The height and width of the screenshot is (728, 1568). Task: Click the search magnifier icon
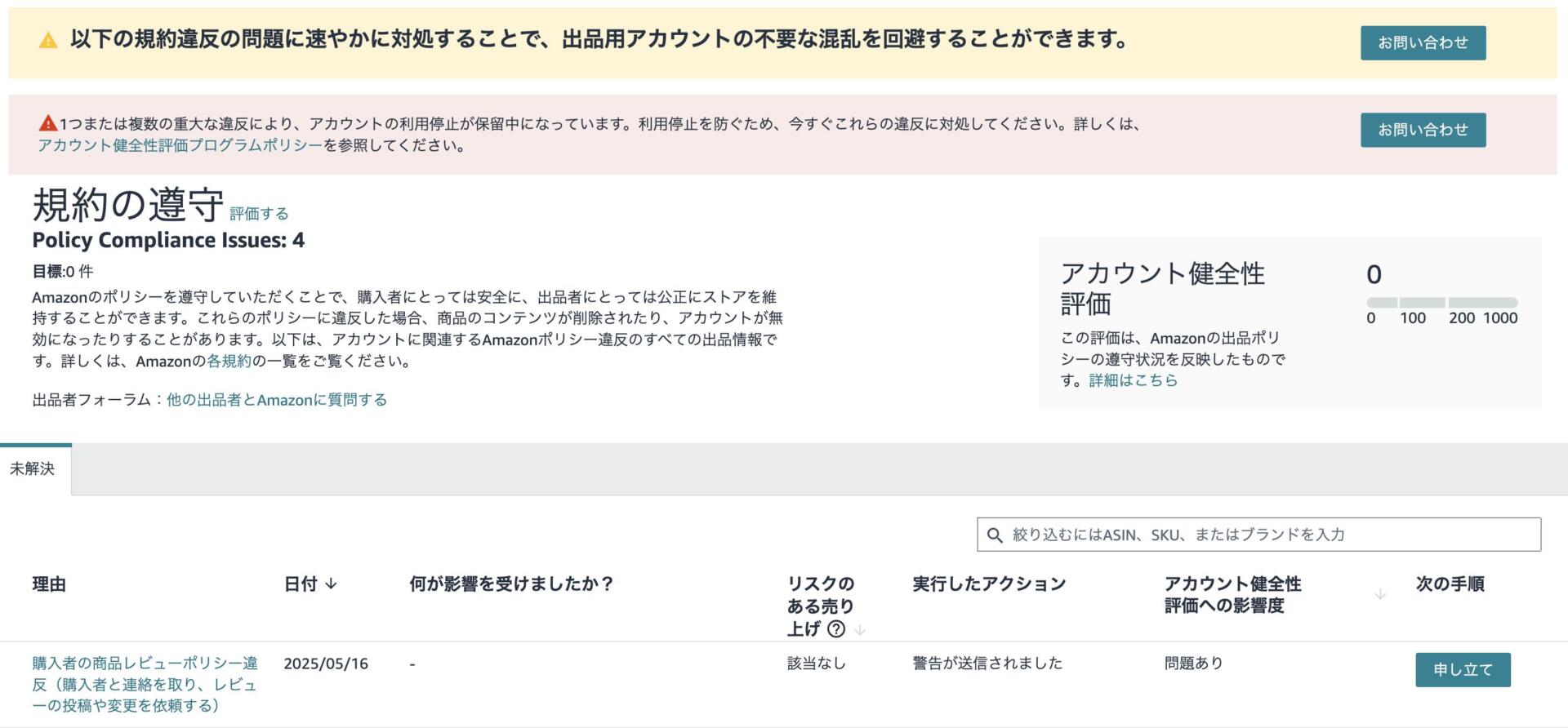coord(995,535)
